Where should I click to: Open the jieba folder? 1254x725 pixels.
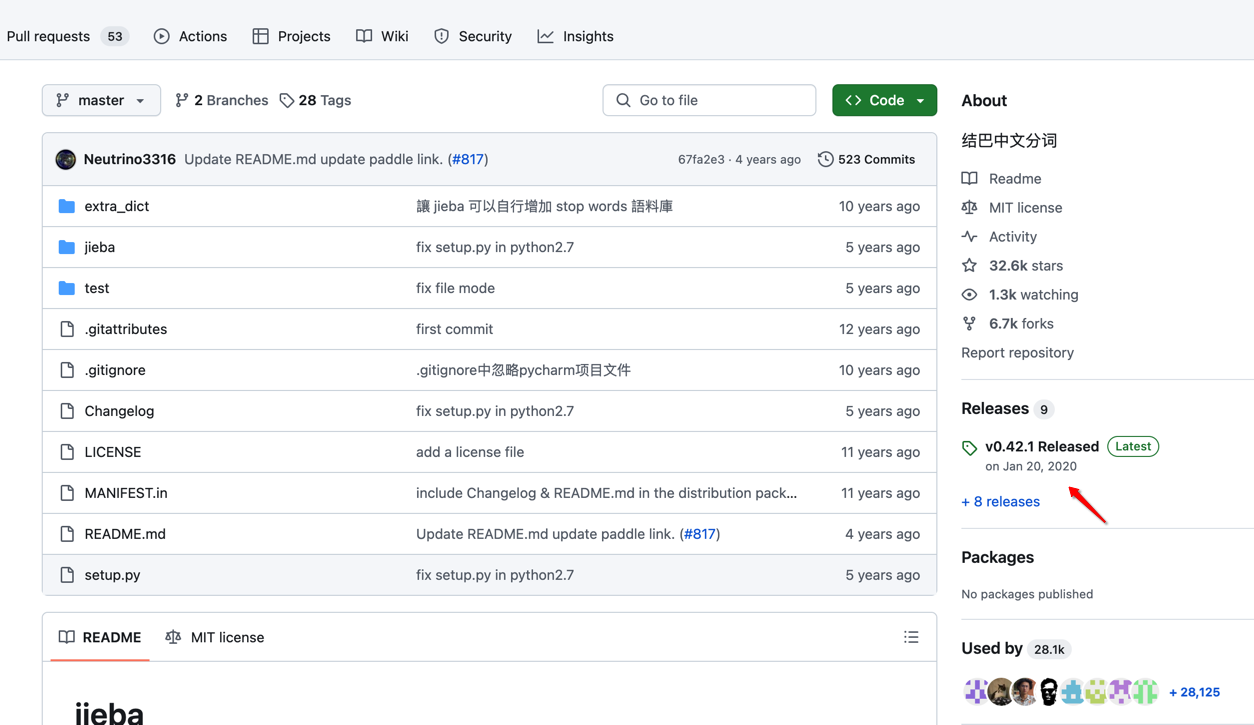[x=100, y=247]
